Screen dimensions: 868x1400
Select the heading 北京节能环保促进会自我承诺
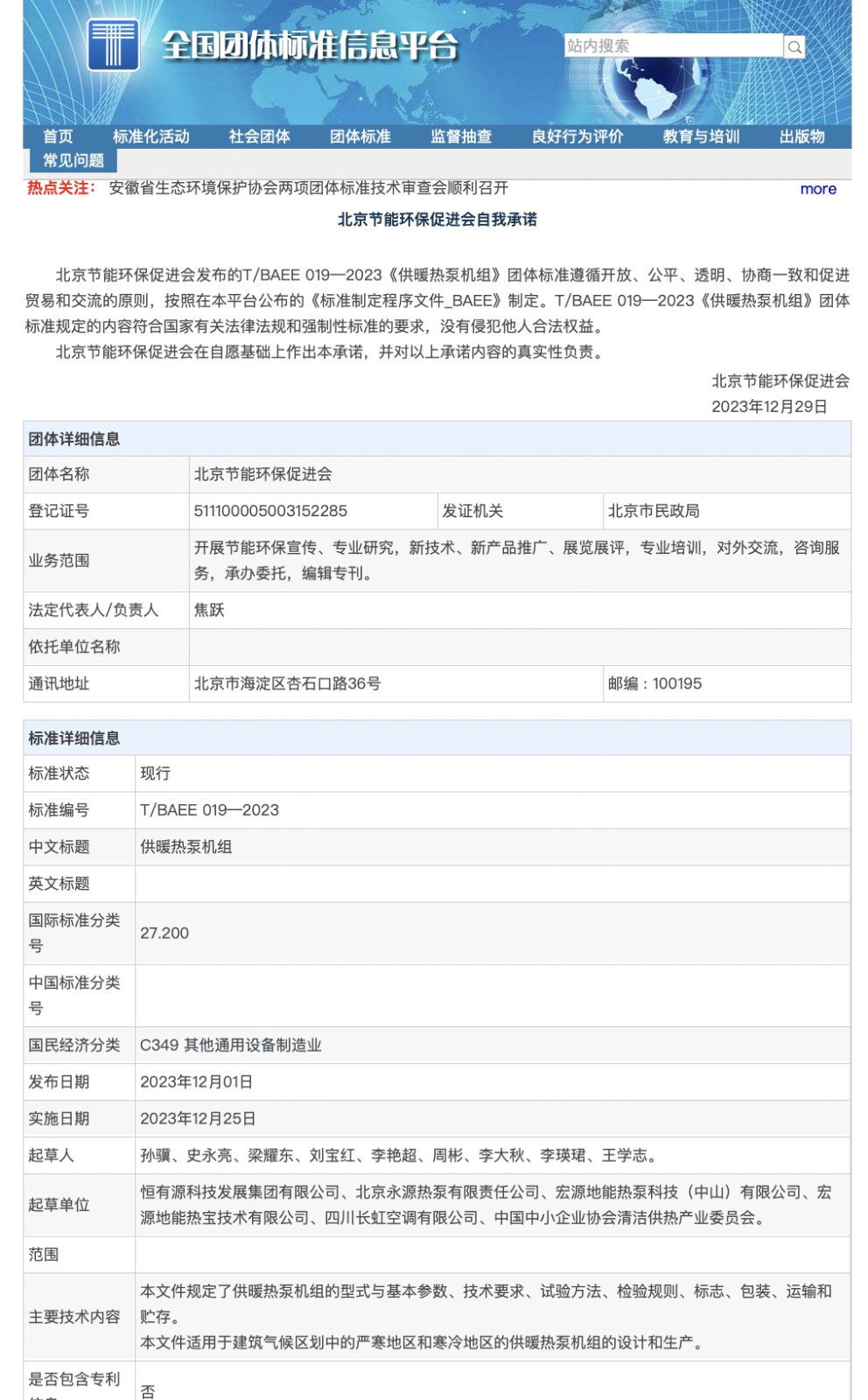[x=437, y=220]
